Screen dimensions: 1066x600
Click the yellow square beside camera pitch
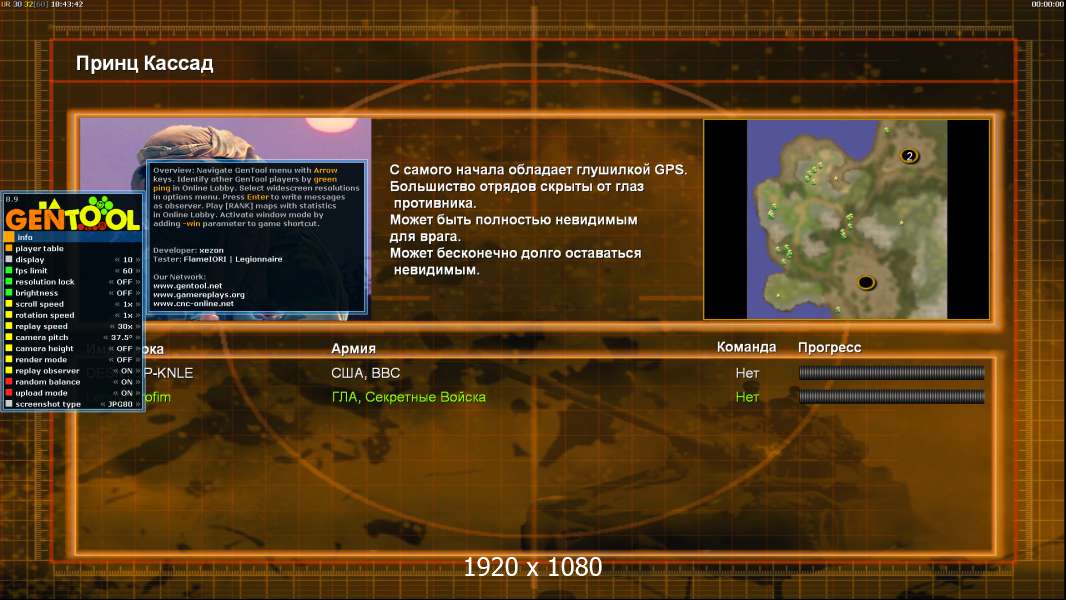click(x=9, y=337)
